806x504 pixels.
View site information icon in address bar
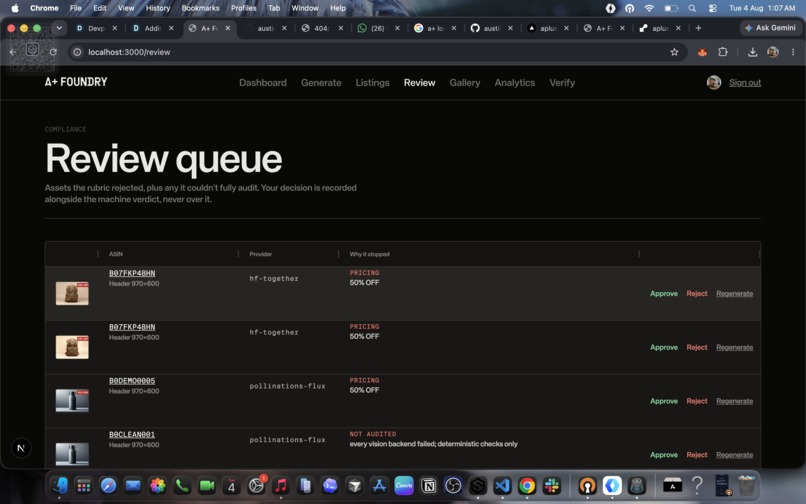coord(77,52)
